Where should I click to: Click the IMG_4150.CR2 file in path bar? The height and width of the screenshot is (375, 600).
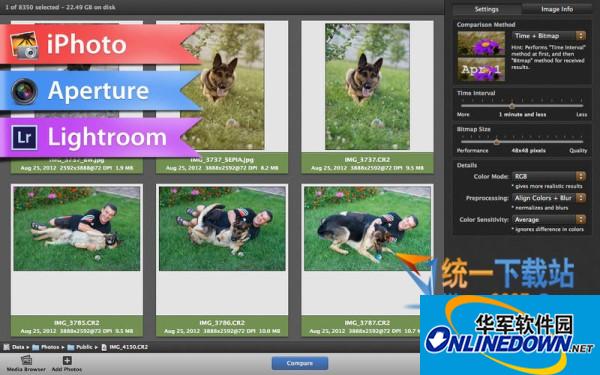pyautogui.click(x=125, y=347)
